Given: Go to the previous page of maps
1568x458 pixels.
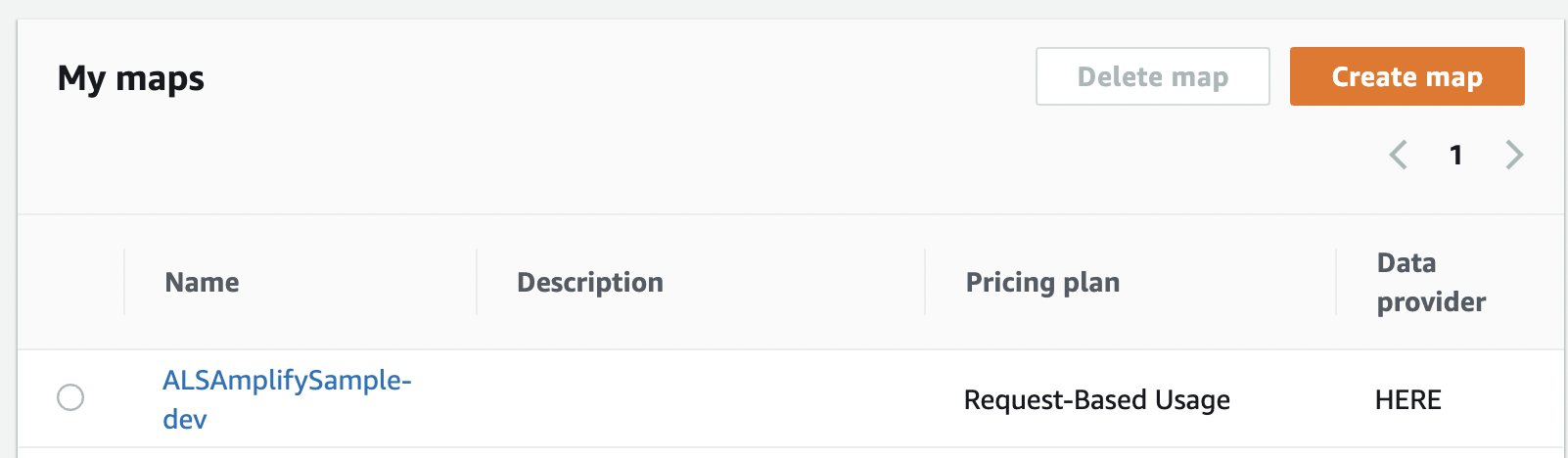Looking at the screenshot, I should [x=1399, y=155].
